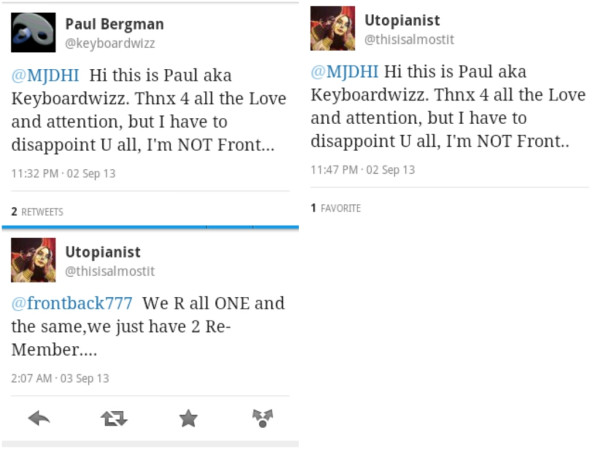This screenshot has width=600, height=449.
Task: Open the @MJDHI mention in Utopianist's tweet
Action: pos(343,73)
